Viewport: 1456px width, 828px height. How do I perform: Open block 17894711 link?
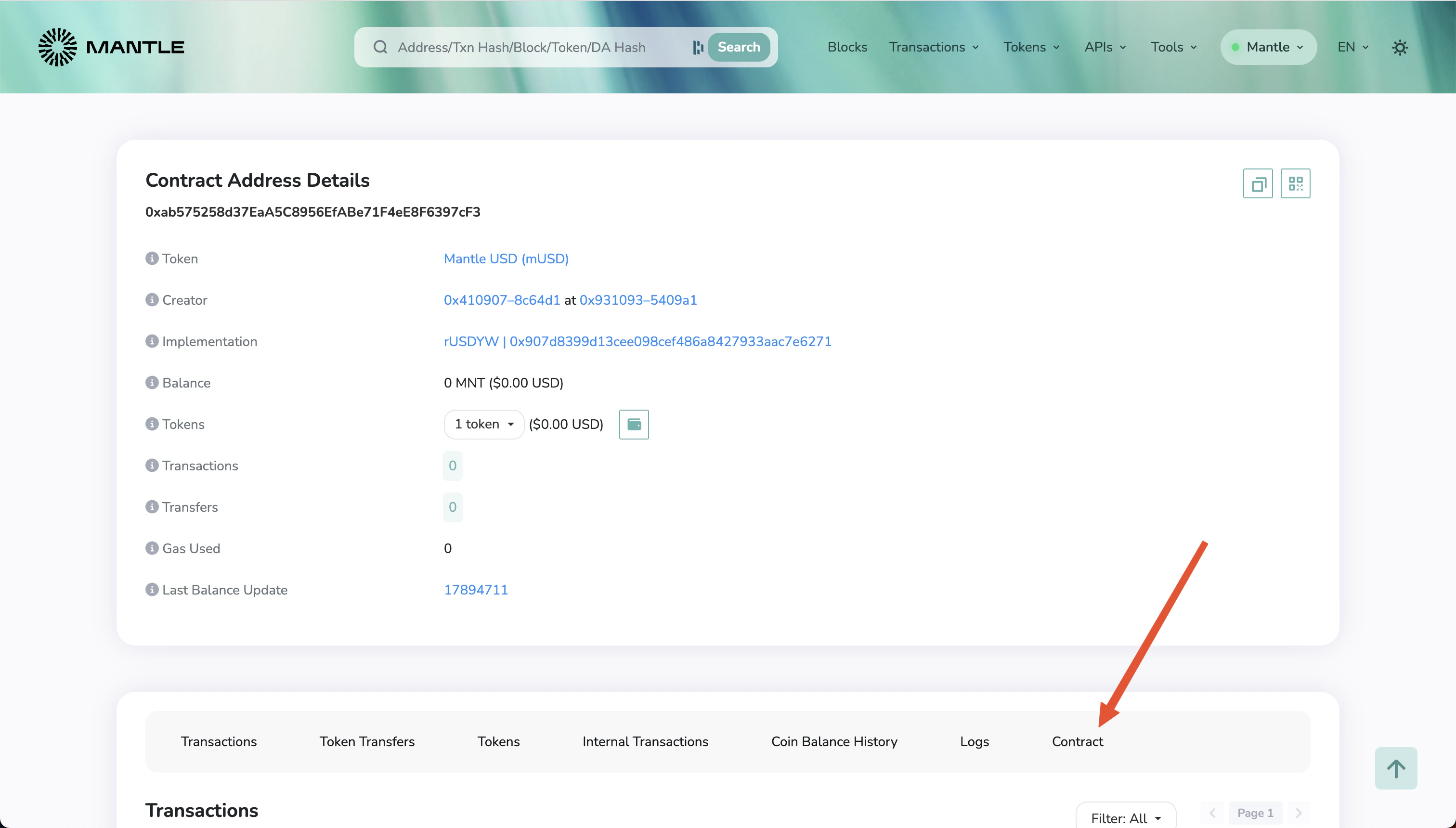[x=476, y=590]
